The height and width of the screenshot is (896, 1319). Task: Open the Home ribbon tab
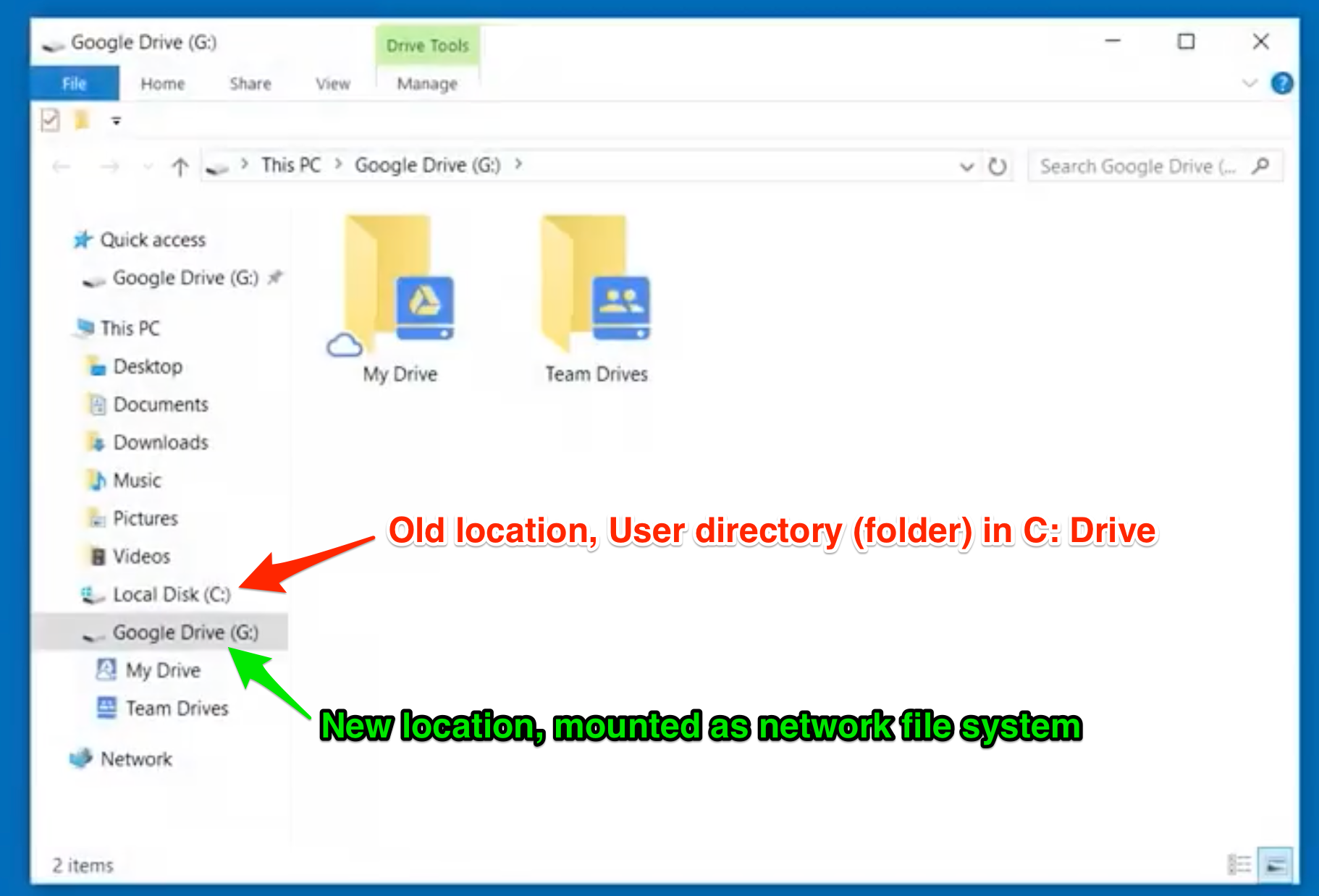pyautogui.click(x=163, y=84)
